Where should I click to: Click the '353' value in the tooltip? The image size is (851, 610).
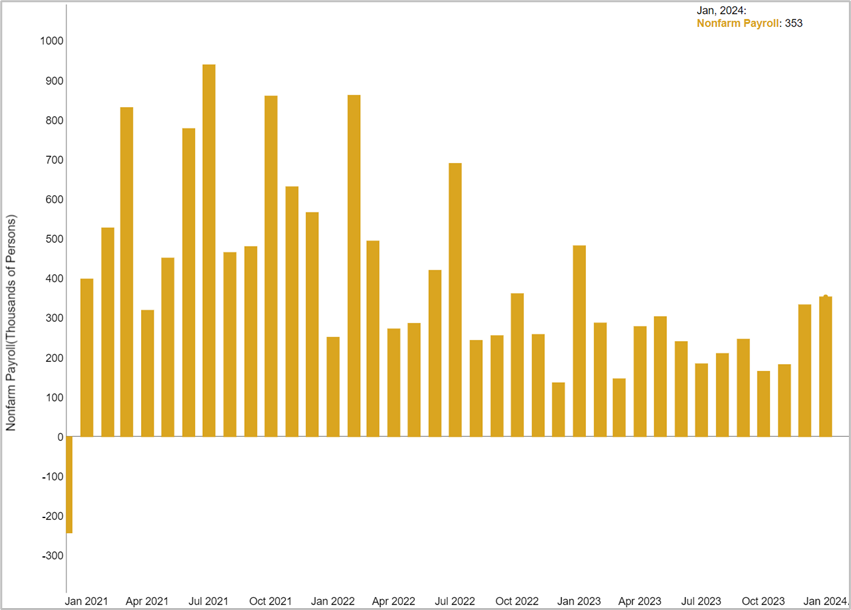[793, 23]
